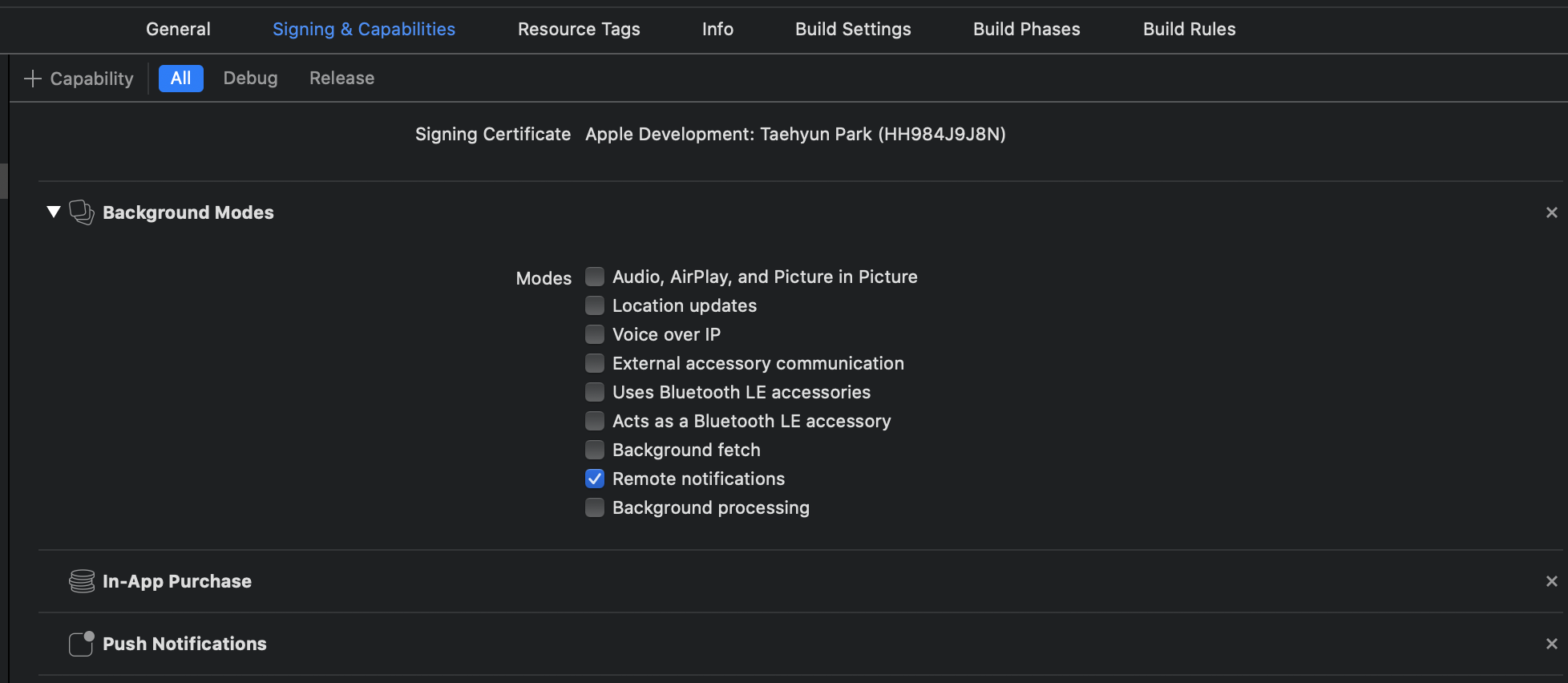Enable External accessory communication
The height and width of the screenshot is (683, 1568).
[595, 363]
